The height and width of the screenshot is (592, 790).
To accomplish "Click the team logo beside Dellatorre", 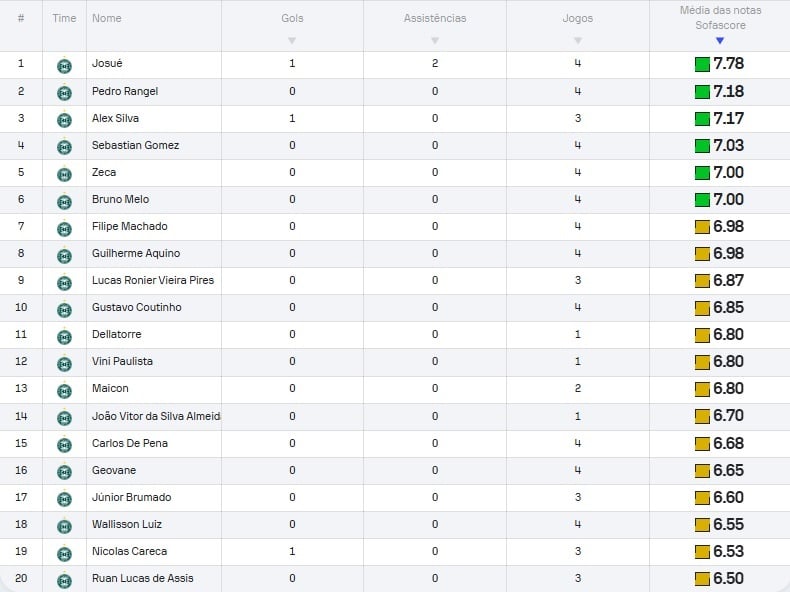I will click(64, 336).
